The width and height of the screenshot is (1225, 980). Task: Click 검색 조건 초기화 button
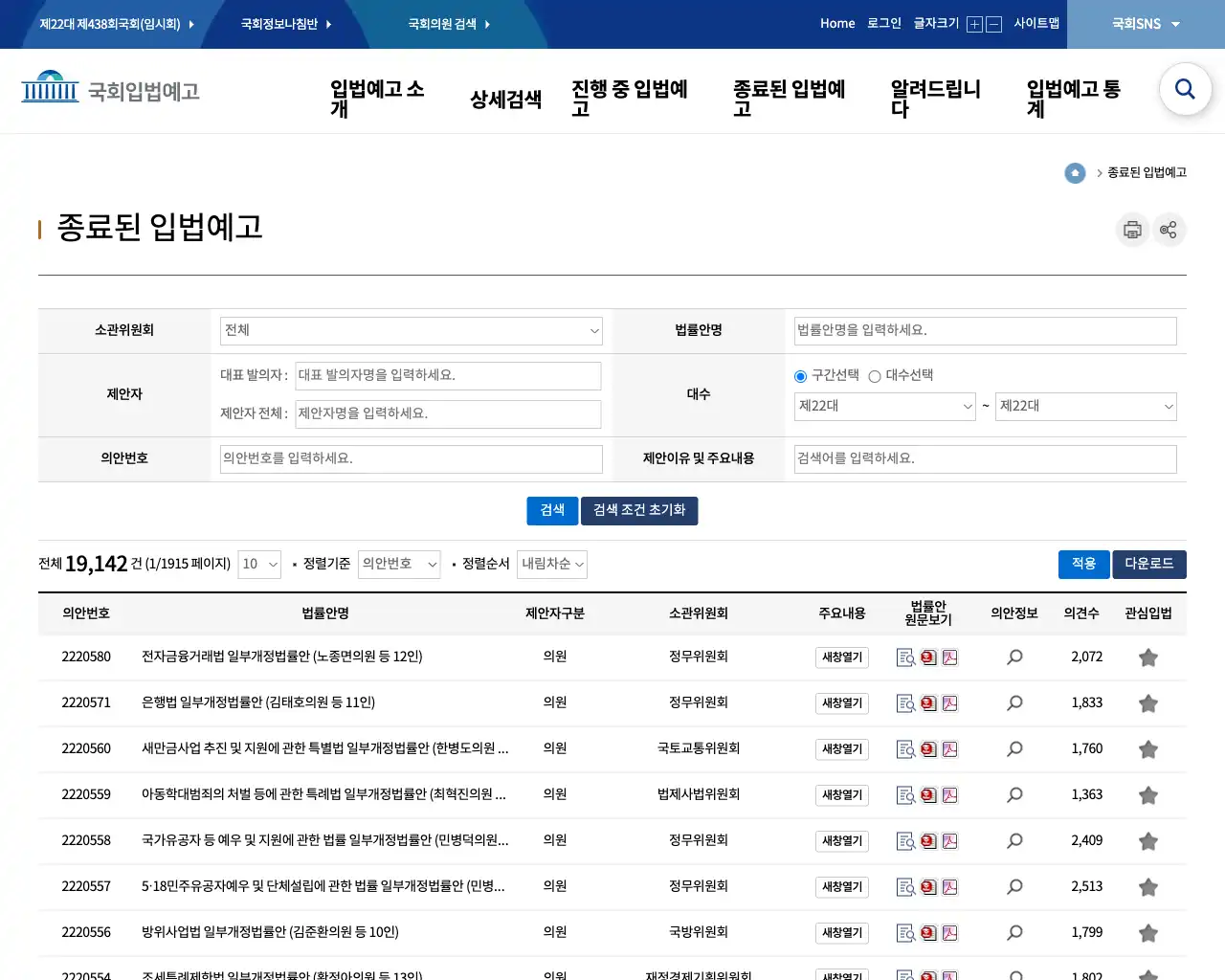pyautogui.click(x=639, y=510)
